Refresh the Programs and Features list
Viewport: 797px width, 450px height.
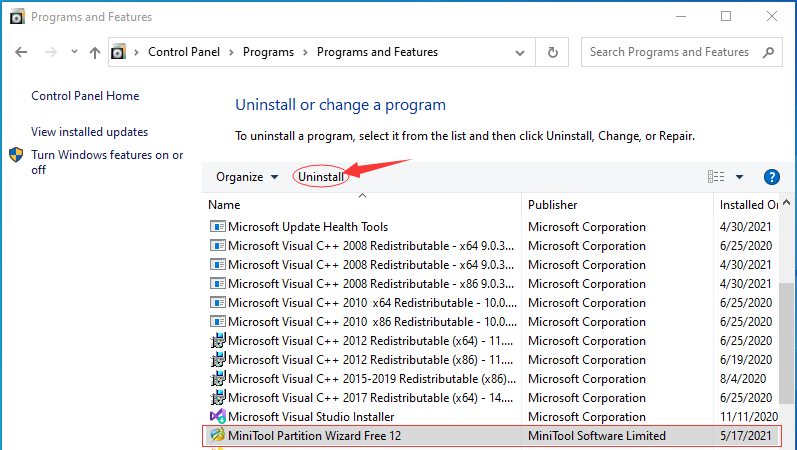[553, 52]
